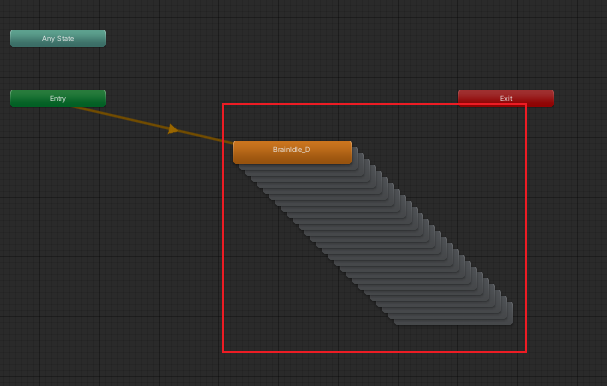Select the Any State node
Image resolution: width=607 pixels, height=386 pixels.
point(58,38)
